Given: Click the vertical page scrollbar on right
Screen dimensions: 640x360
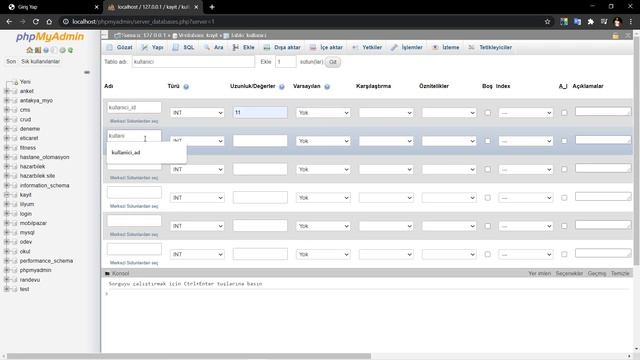Looking at the screenshot, I should [x=637, y=151].
